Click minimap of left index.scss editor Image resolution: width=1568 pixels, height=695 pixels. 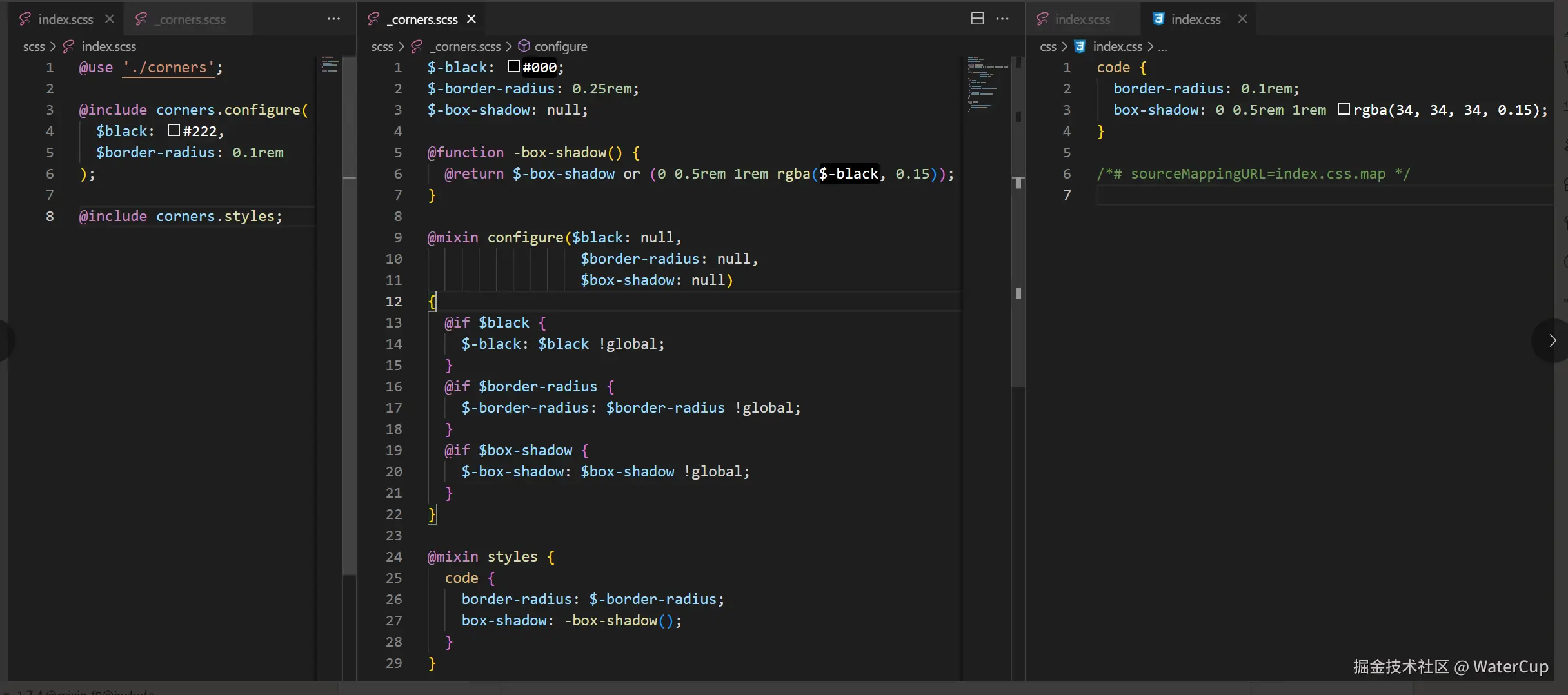coord(330,64)
